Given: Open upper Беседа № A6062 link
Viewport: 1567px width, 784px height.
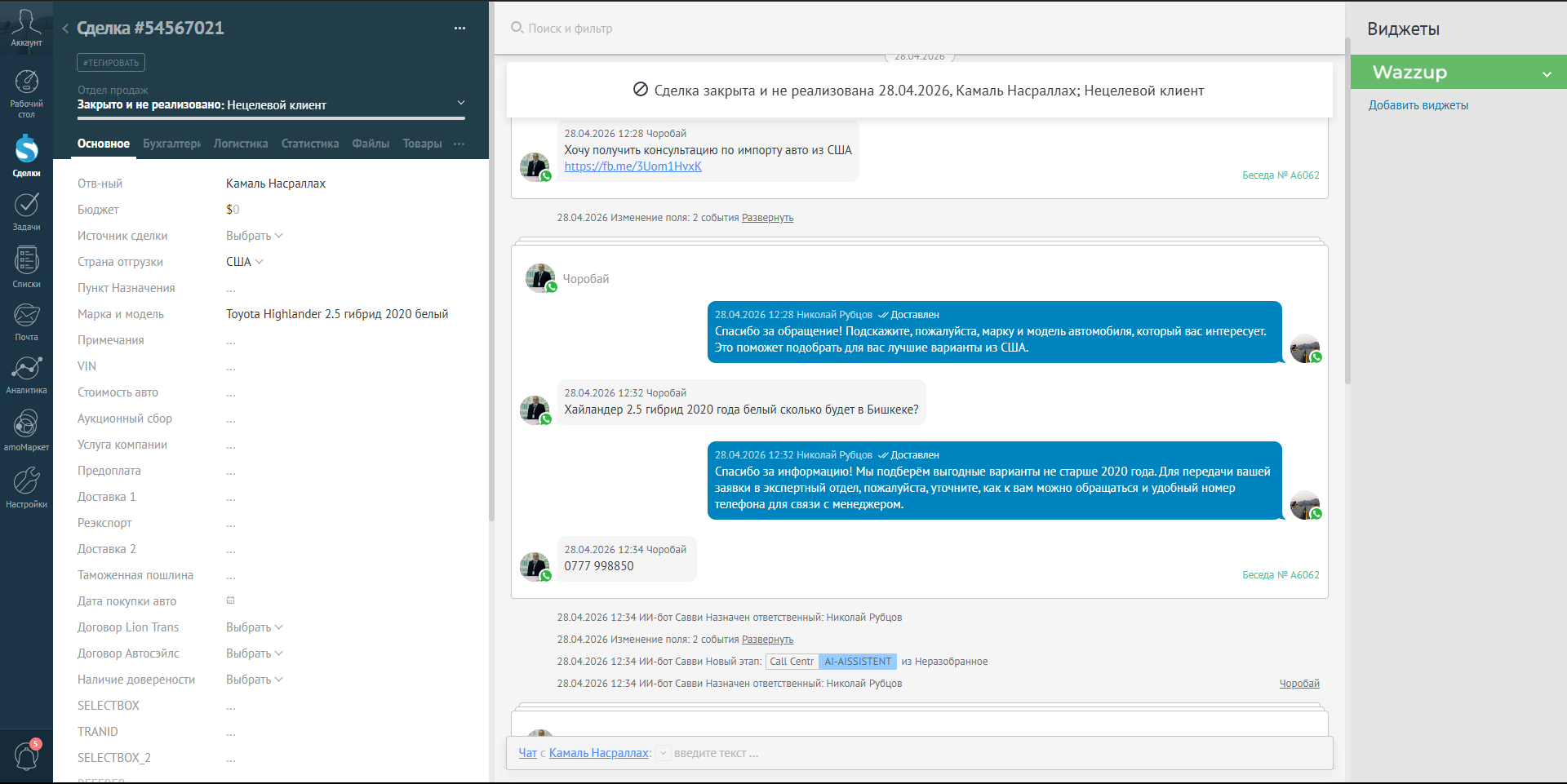Looking at the screenshot, I should 1281,175.
